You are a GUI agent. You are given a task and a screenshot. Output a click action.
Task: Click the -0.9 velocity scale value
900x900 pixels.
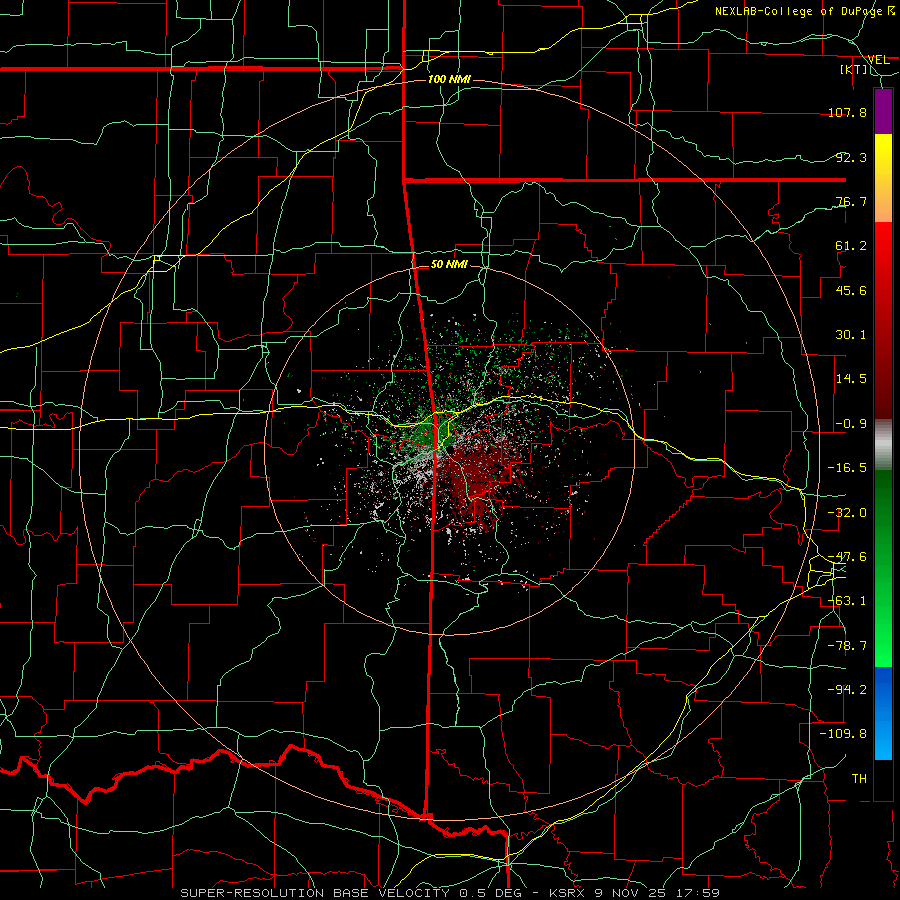(x=851, y=424)
